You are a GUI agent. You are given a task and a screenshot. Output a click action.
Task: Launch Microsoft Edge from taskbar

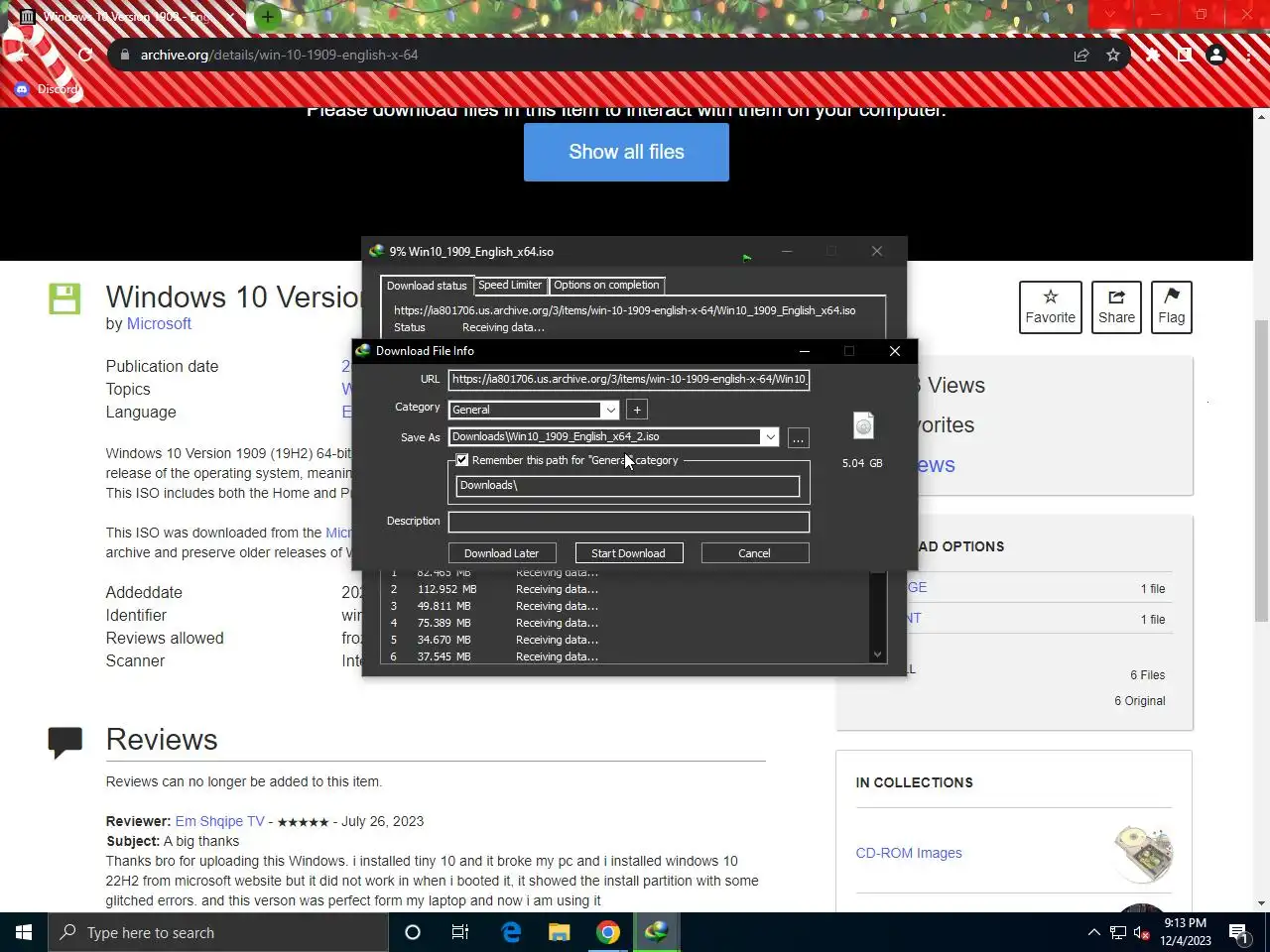click(511, 932)
